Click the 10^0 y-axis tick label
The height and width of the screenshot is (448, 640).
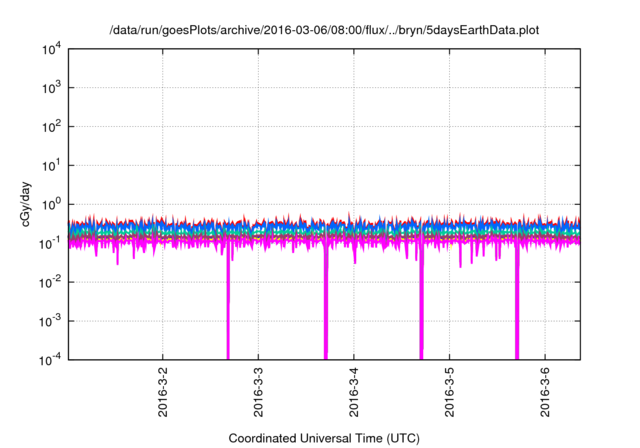(x=51, y=204)
